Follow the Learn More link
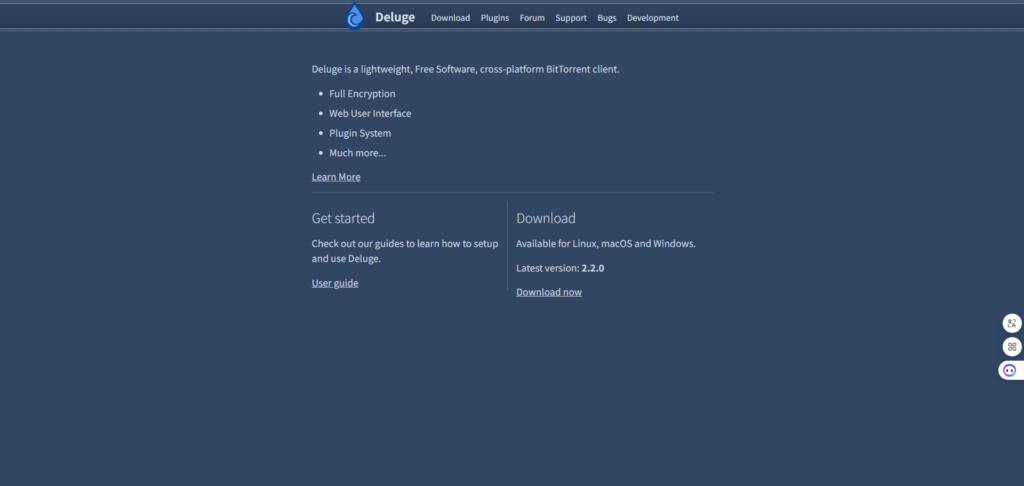This screenshot has width=1024, height=486. (x=336, y=177)
